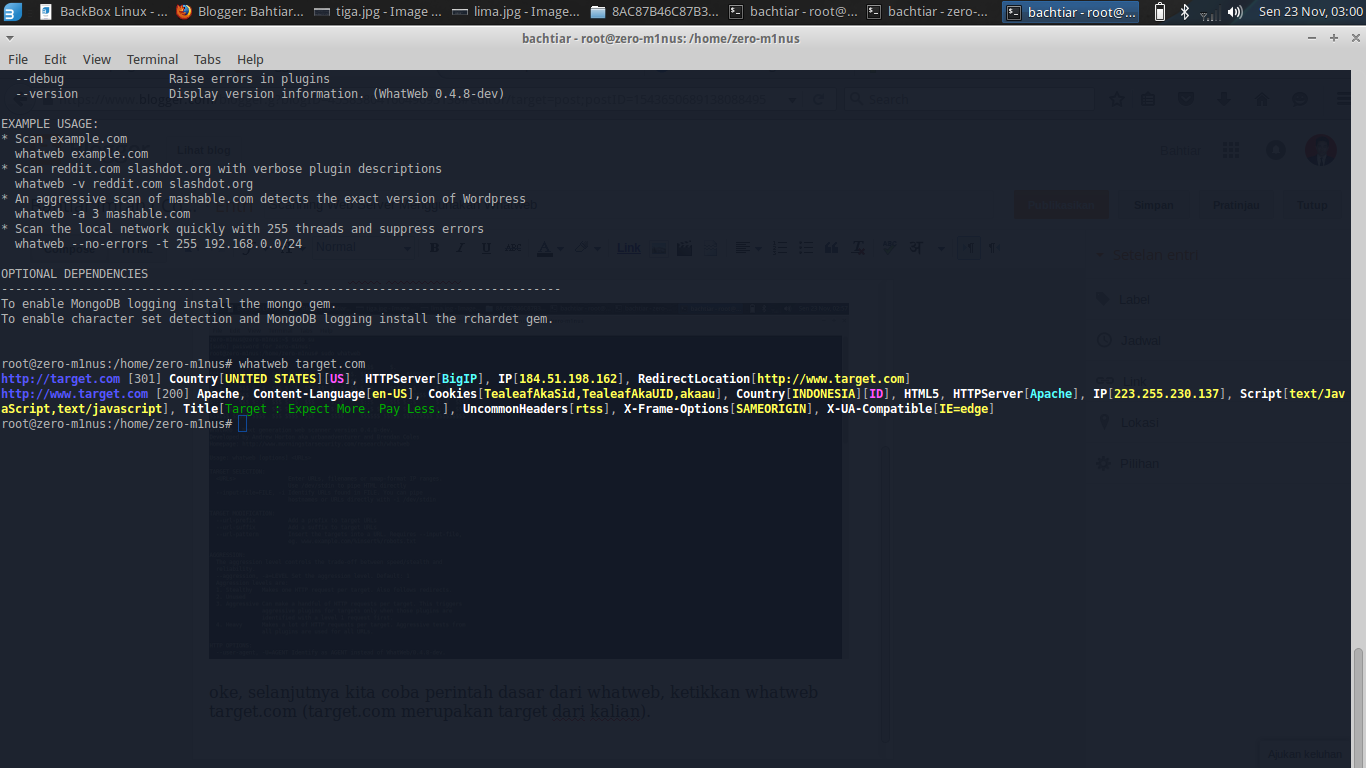
Task: Open the Tabs menu
Action: 207,59
